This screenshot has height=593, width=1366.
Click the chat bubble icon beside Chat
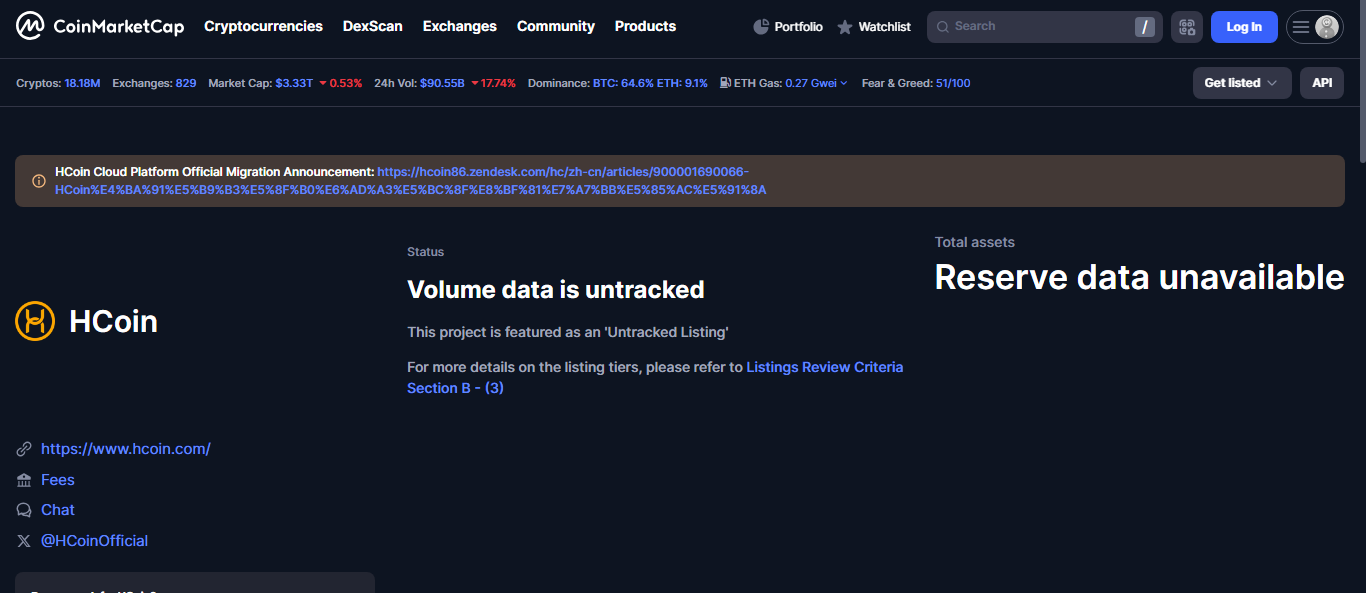click(24, 510)
